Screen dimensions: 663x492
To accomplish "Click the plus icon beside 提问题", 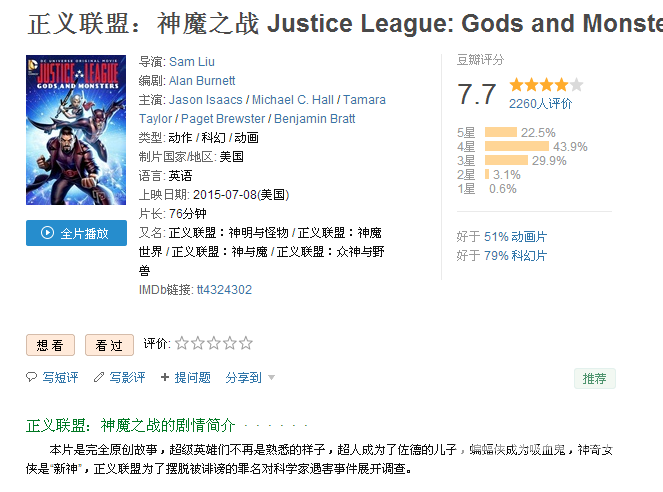I will coord(165,377).
